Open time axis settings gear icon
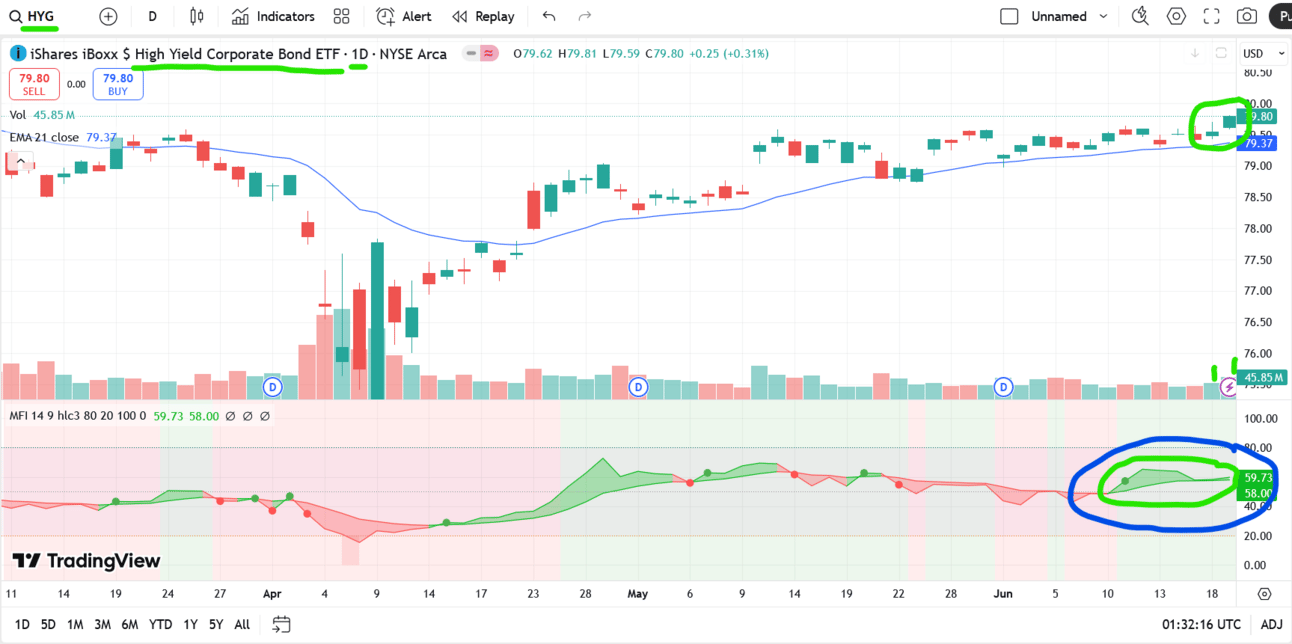1292x644 pixels. (1264, 594)
